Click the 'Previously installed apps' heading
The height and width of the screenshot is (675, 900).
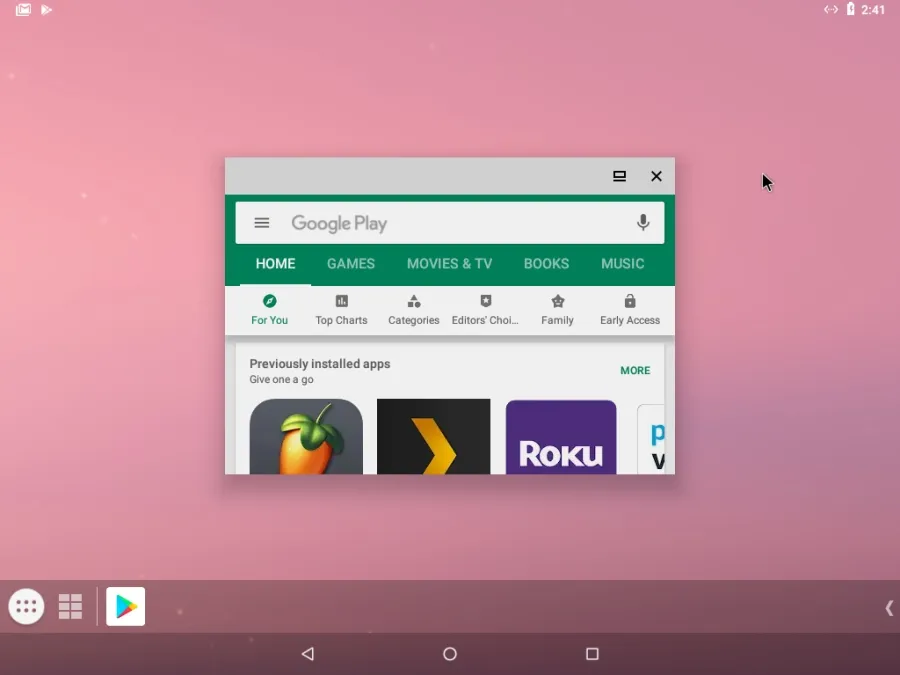(320, 364)
